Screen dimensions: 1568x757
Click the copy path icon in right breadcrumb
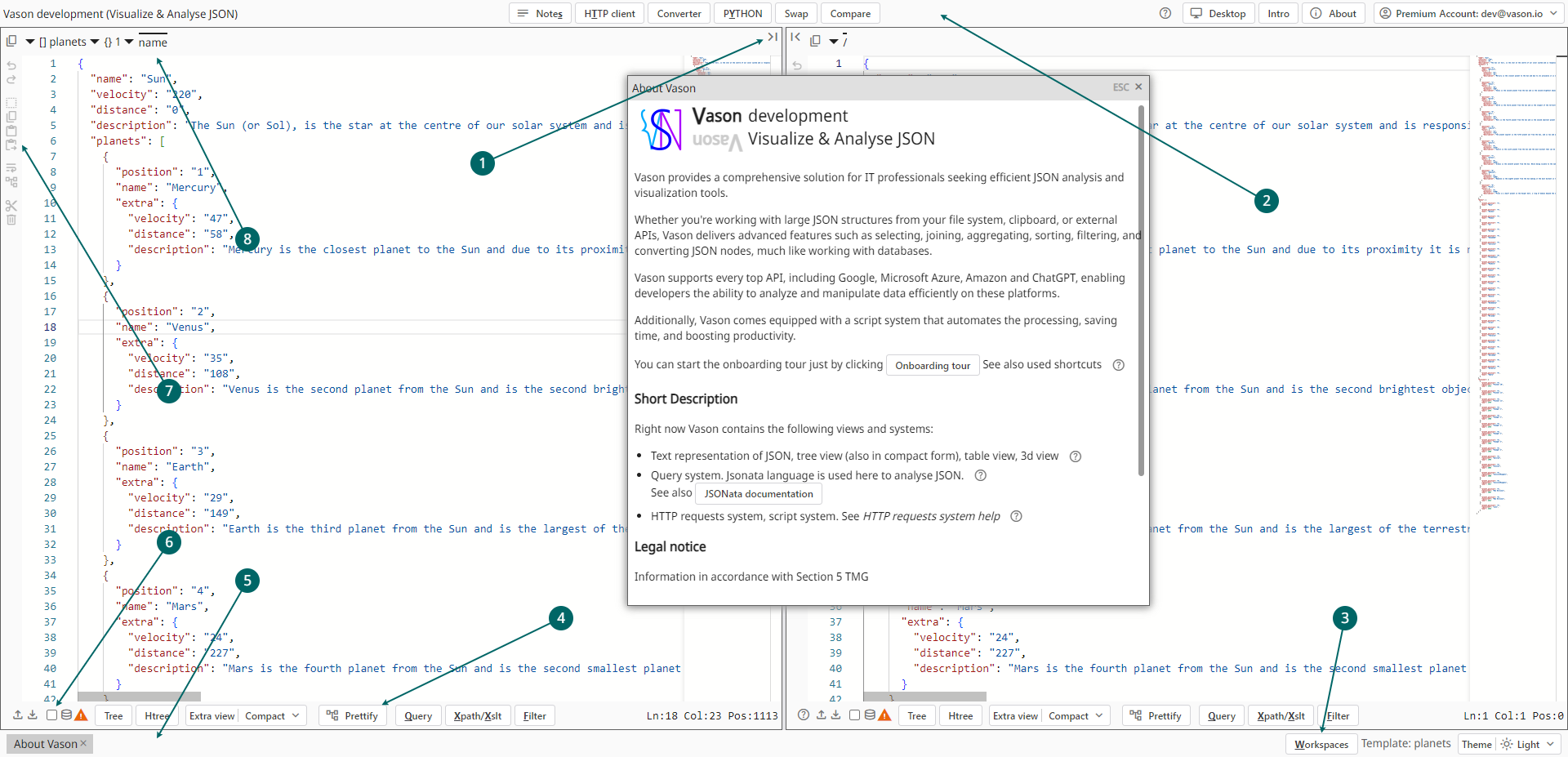815,40
